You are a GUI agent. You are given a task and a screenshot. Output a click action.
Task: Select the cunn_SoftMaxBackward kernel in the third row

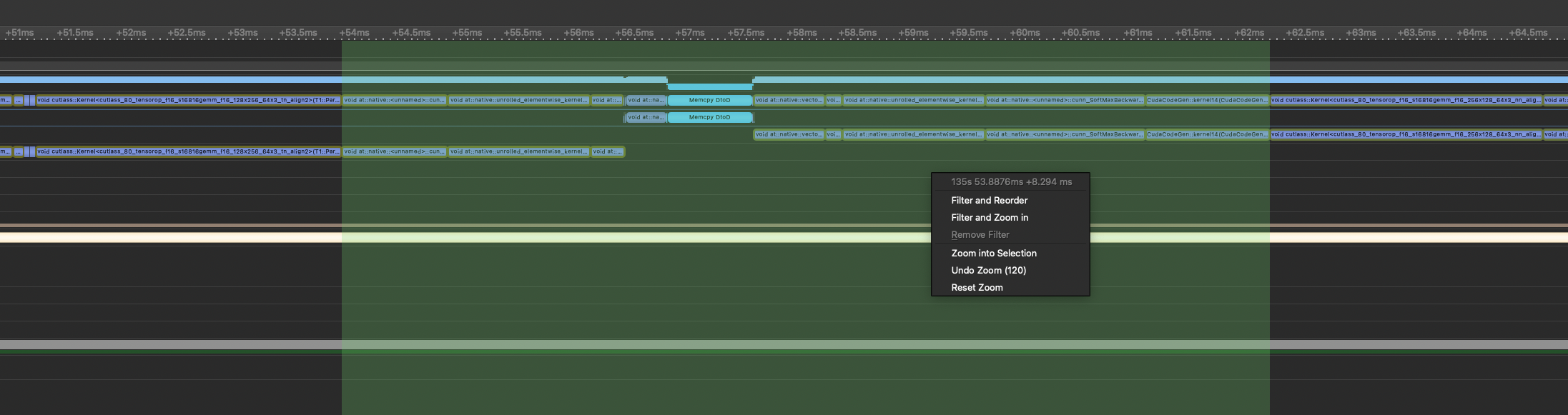(x=1065, y=134)
